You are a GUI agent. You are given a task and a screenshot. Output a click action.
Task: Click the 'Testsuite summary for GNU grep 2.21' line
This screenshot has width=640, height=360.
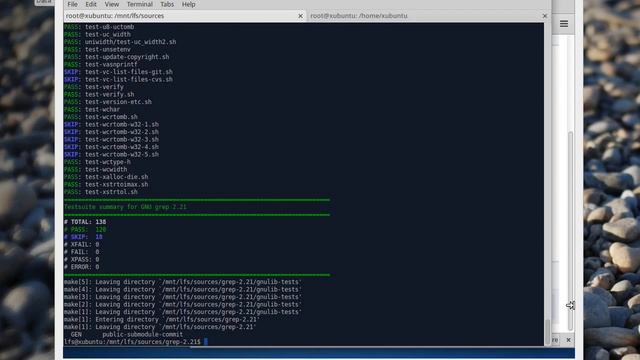(125, 207)
